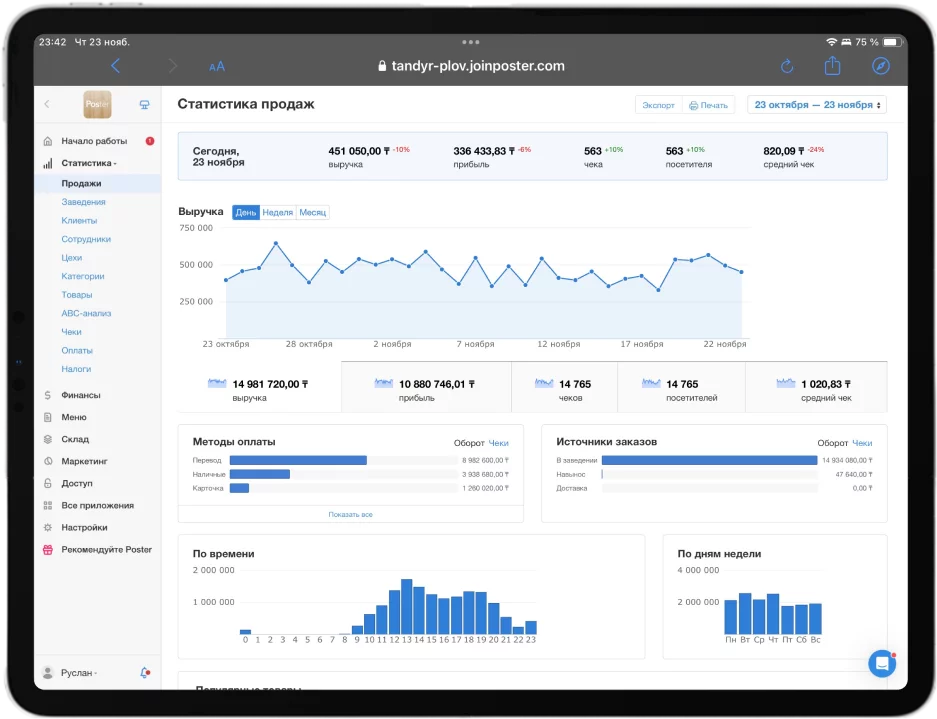The image size is (937, 719).
Task: Go back with Safari's back arrow
Action: [116, 66]
